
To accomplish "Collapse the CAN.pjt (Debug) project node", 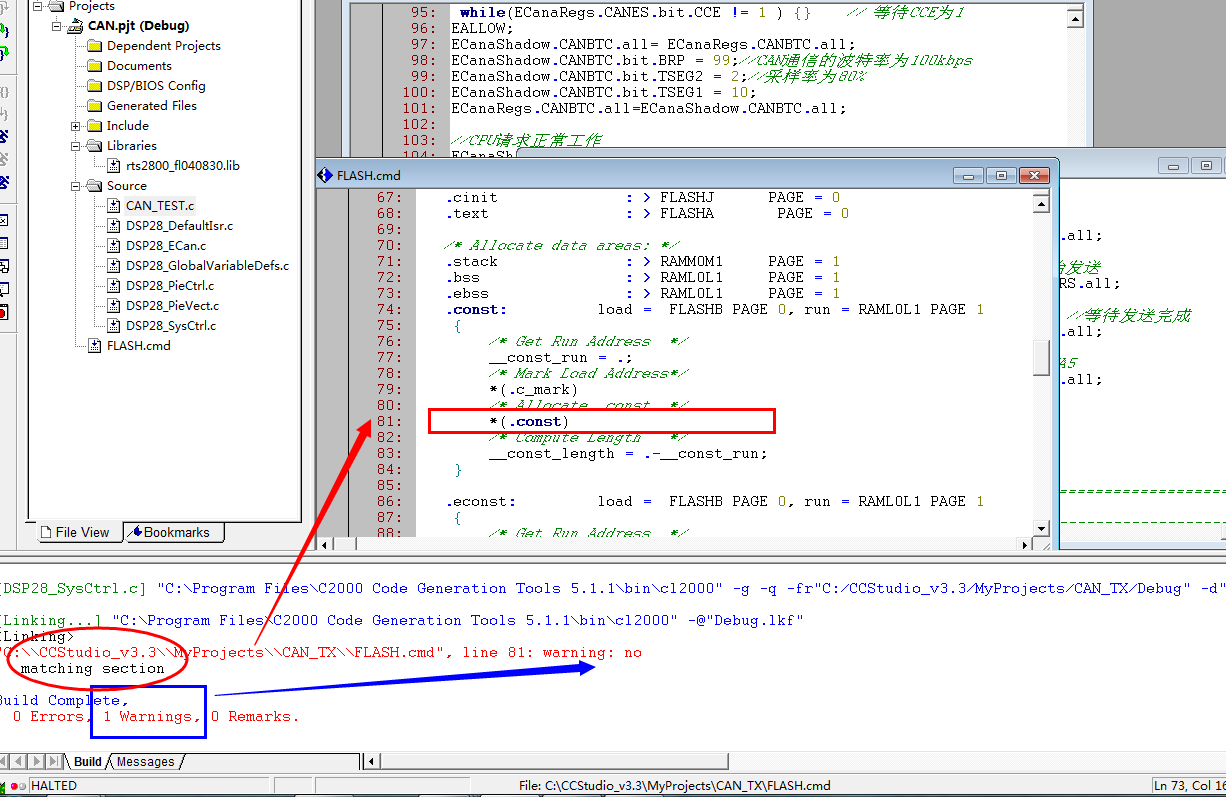I will pyautogui.click(x=57, y=26).
